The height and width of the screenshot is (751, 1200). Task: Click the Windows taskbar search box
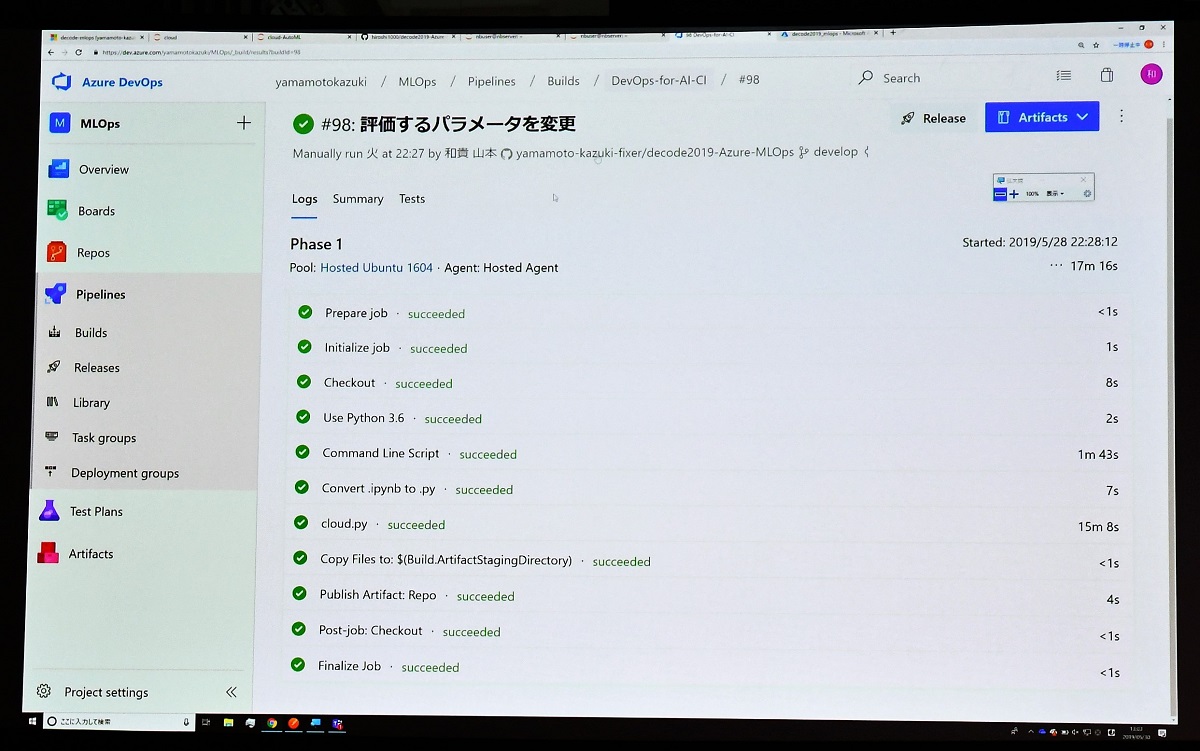click(x=119, y=721)
